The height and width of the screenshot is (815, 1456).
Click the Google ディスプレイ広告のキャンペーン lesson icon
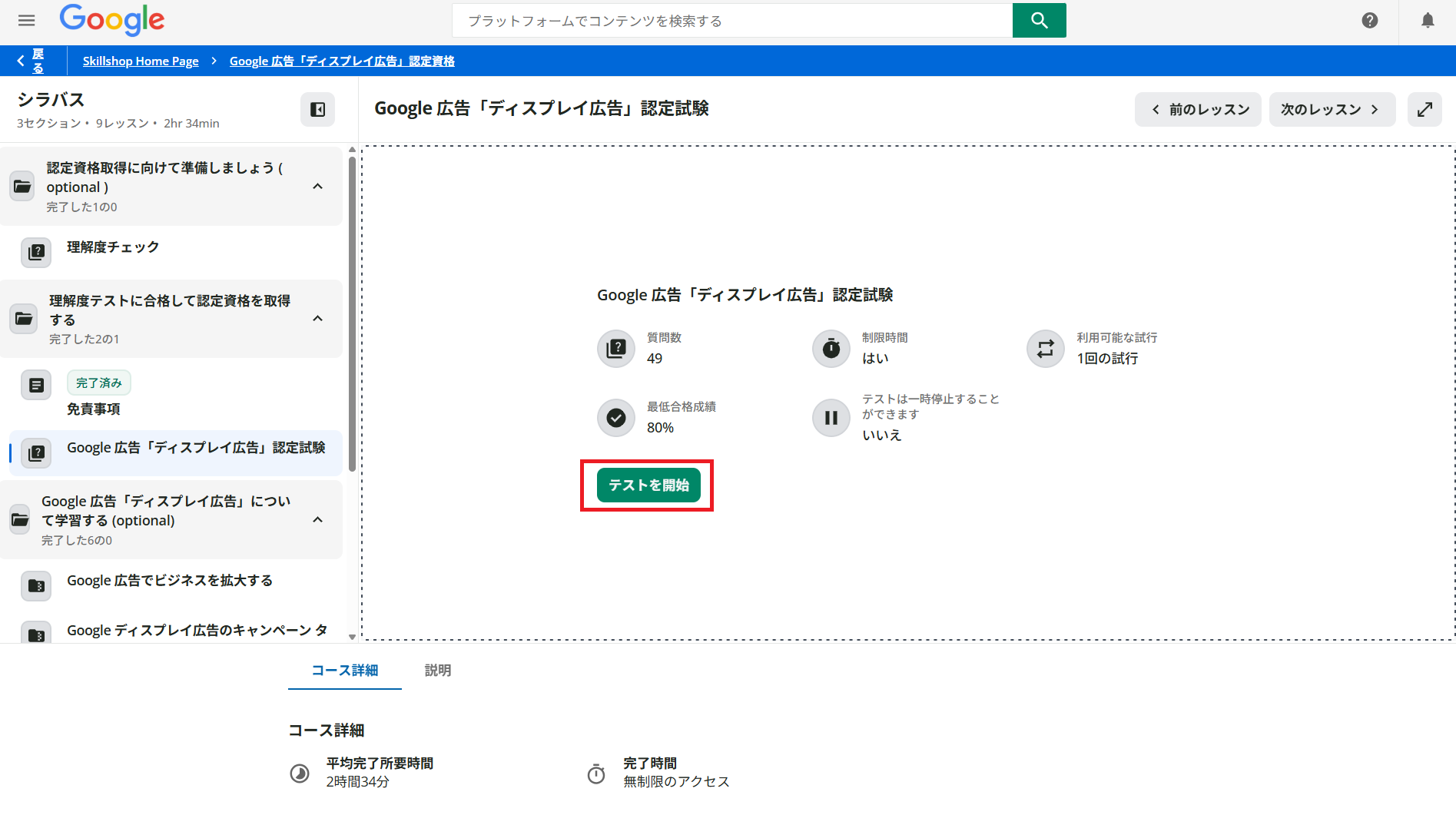pyautogui.click(x=36, y=633)
